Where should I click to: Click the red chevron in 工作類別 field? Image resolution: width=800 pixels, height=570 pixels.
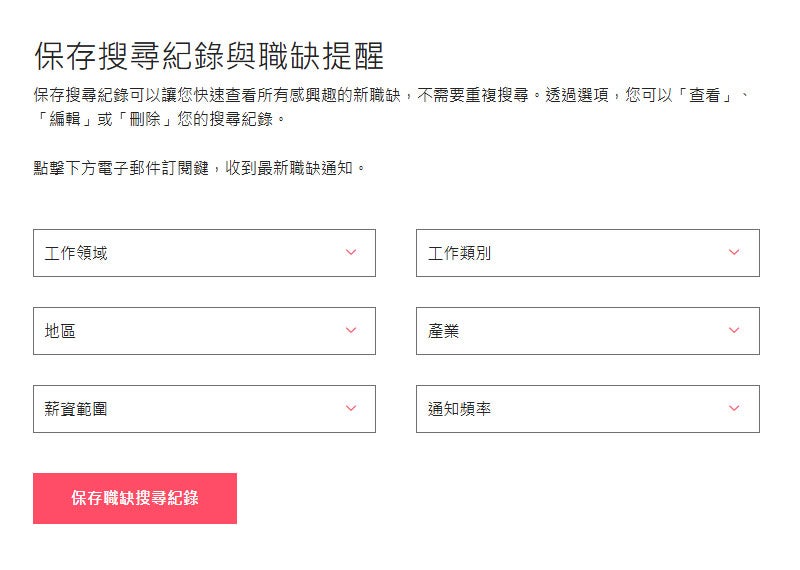734,253
